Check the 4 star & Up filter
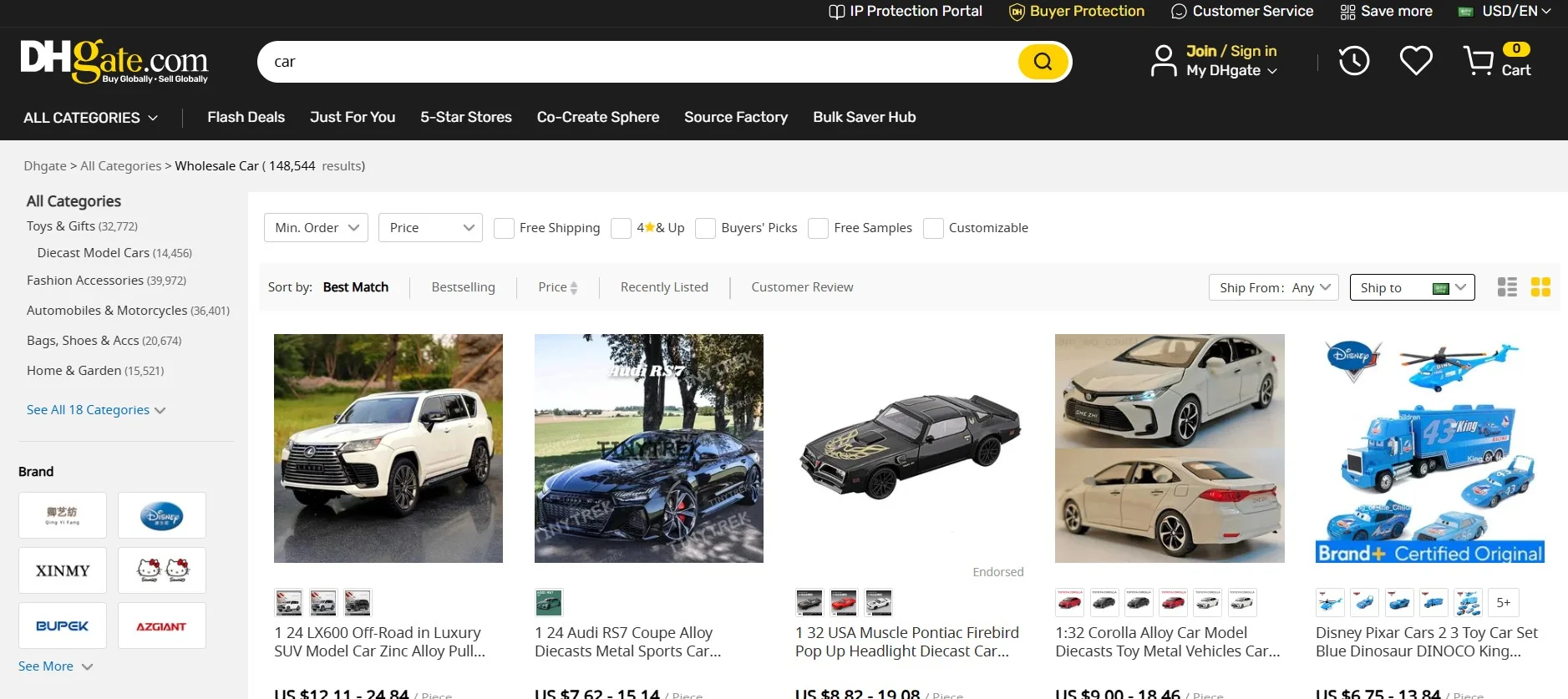The height and width of the screenshot is (699, 1568). coord(621,228)
